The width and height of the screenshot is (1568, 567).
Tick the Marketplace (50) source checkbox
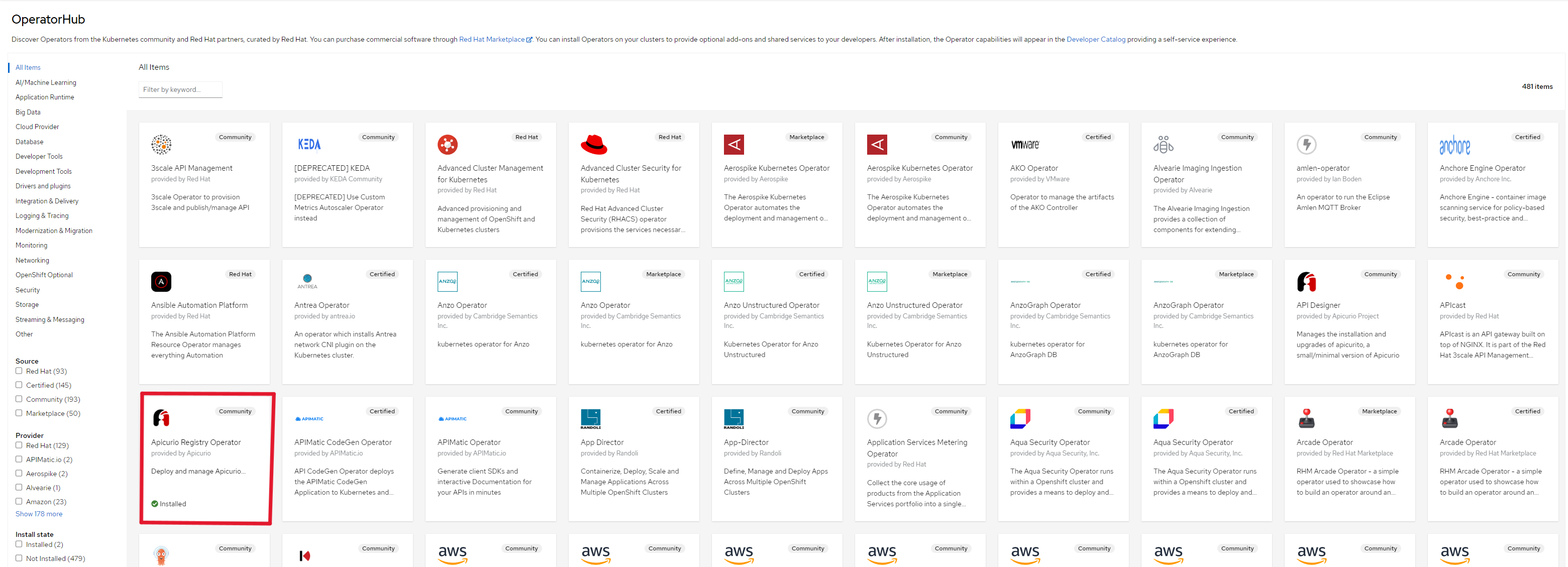(x=19, y=412)
